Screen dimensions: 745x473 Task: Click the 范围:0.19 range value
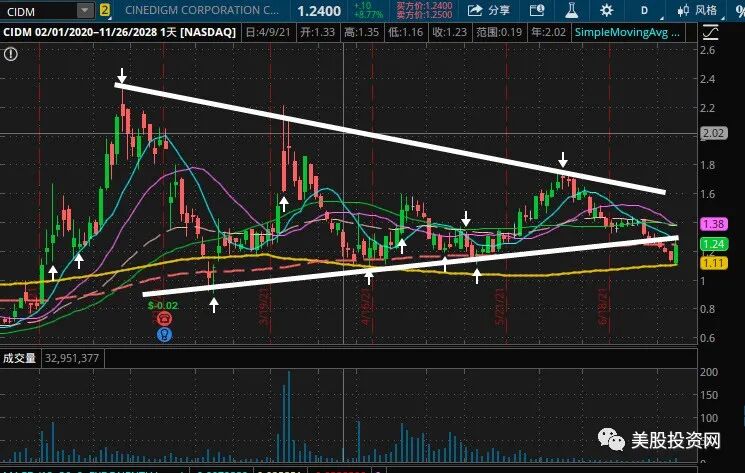point(499,32)
